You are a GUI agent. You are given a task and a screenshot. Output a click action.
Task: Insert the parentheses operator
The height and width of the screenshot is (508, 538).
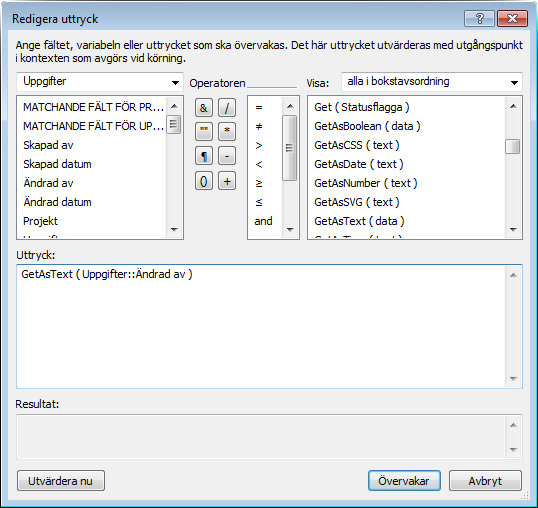coord(204,181)
